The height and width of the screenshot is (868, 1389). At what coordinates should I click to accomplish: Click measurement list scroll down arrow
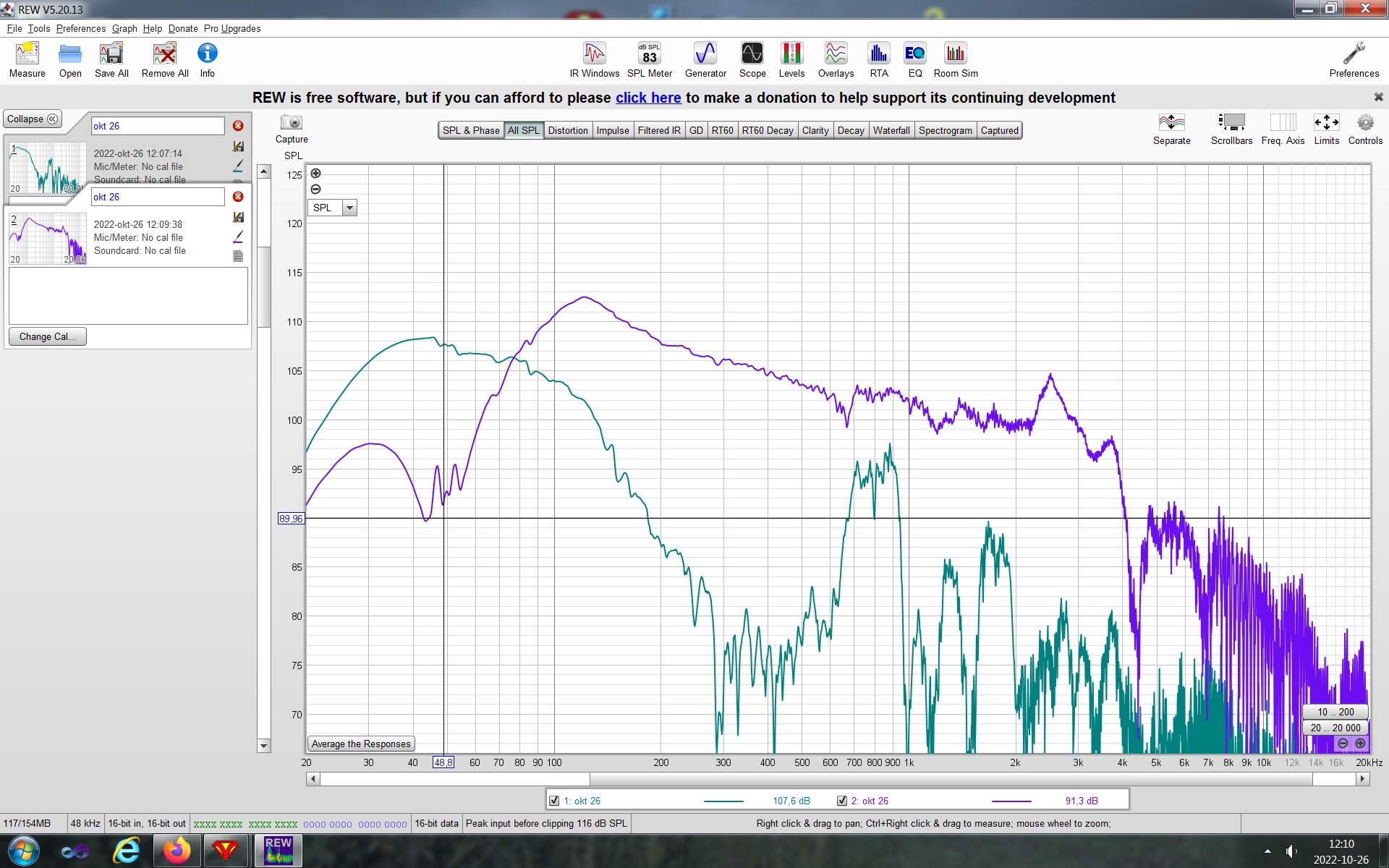pyautogui.click(x=264, y=746)
